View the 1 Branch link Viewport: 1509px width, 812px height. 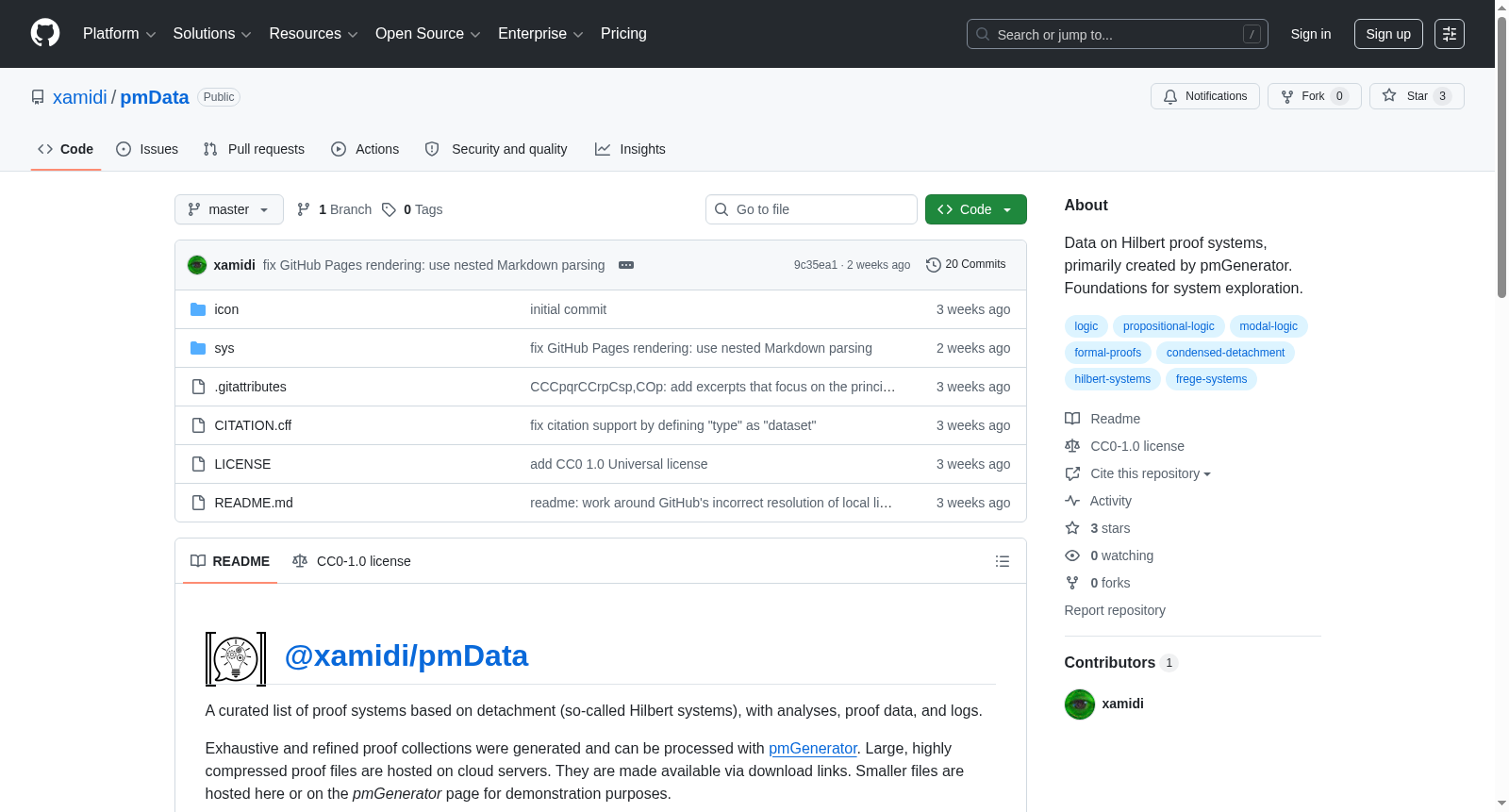(334, 209)
